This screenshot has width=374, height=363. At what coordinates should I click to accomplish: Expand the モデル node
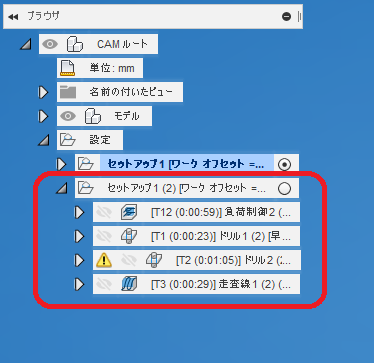[44, 116]
